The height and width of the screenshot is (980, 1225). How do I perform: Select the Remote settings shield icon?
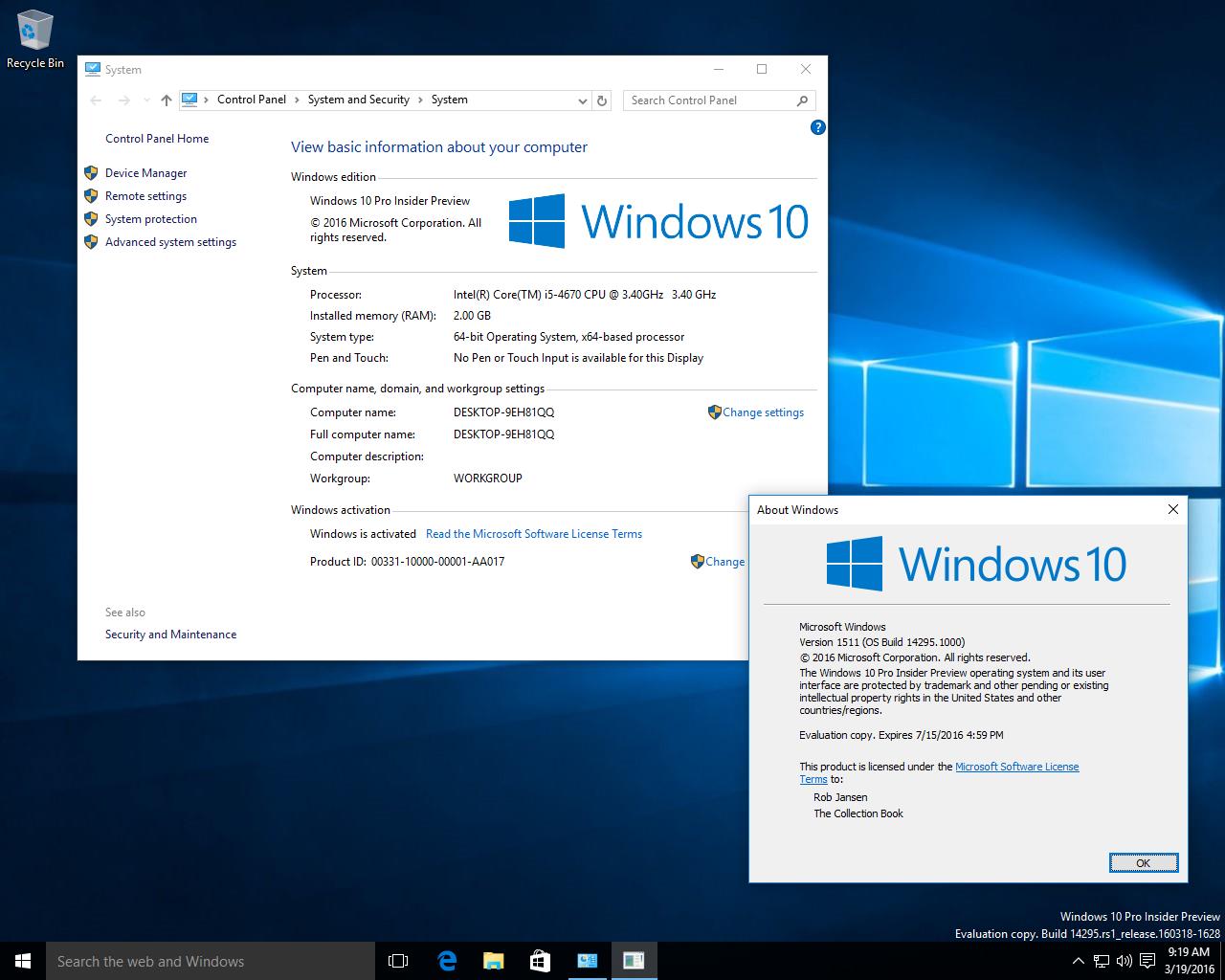click(x=91, y=196)
